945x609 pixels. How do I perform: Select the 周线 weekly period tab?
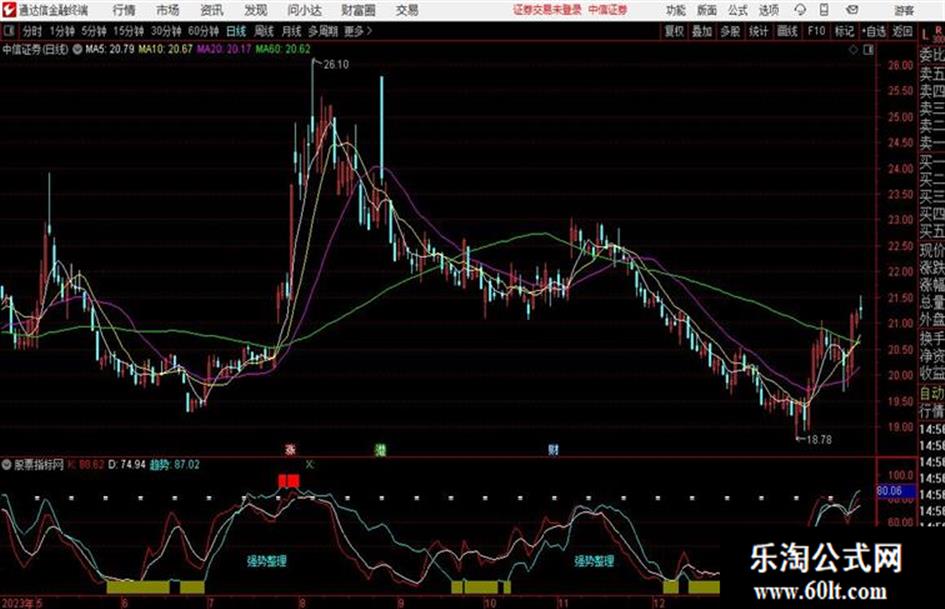tap(264, 31)
